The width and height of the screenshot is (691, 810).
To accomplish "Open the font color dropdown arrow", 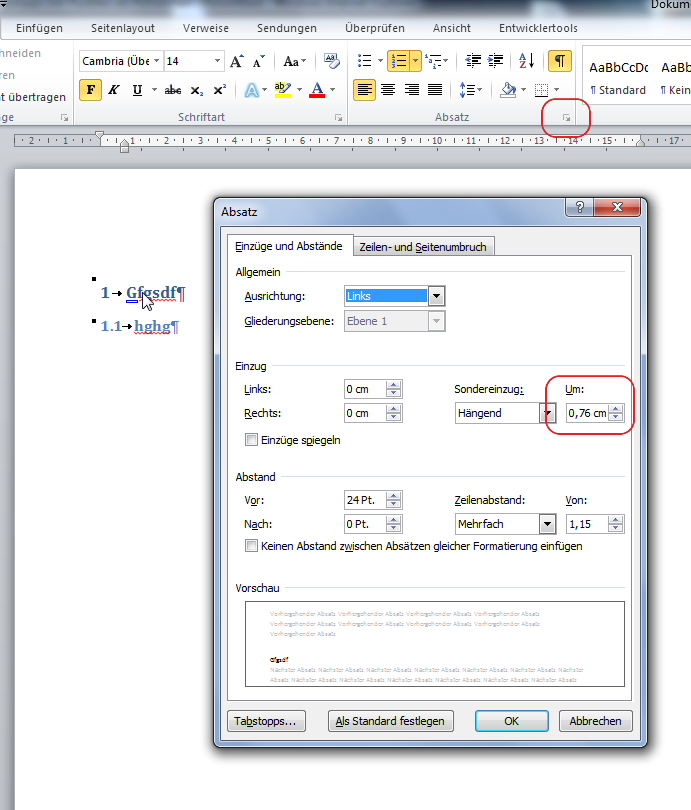I will 333,90.
